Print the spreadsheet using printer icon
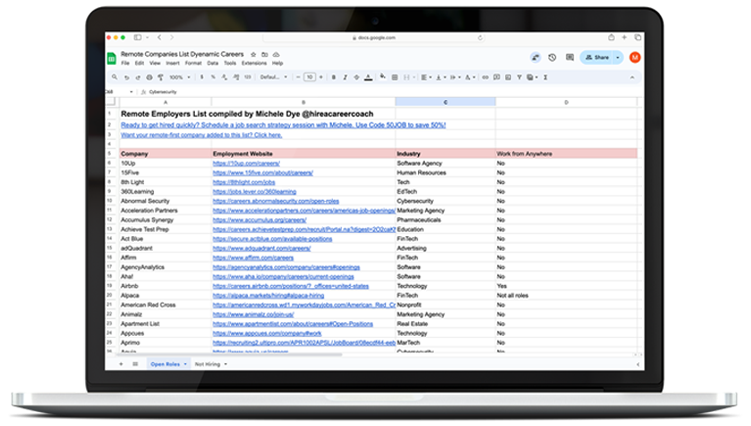This screenshot has width=751, height=426. pyautogui.click(x=149, y=77)
